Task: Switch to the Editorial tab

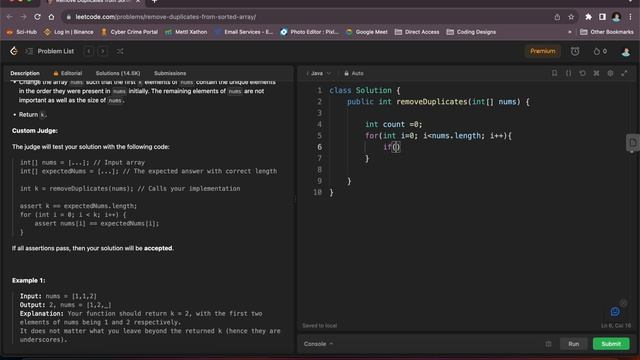Action: click(68, 73)
